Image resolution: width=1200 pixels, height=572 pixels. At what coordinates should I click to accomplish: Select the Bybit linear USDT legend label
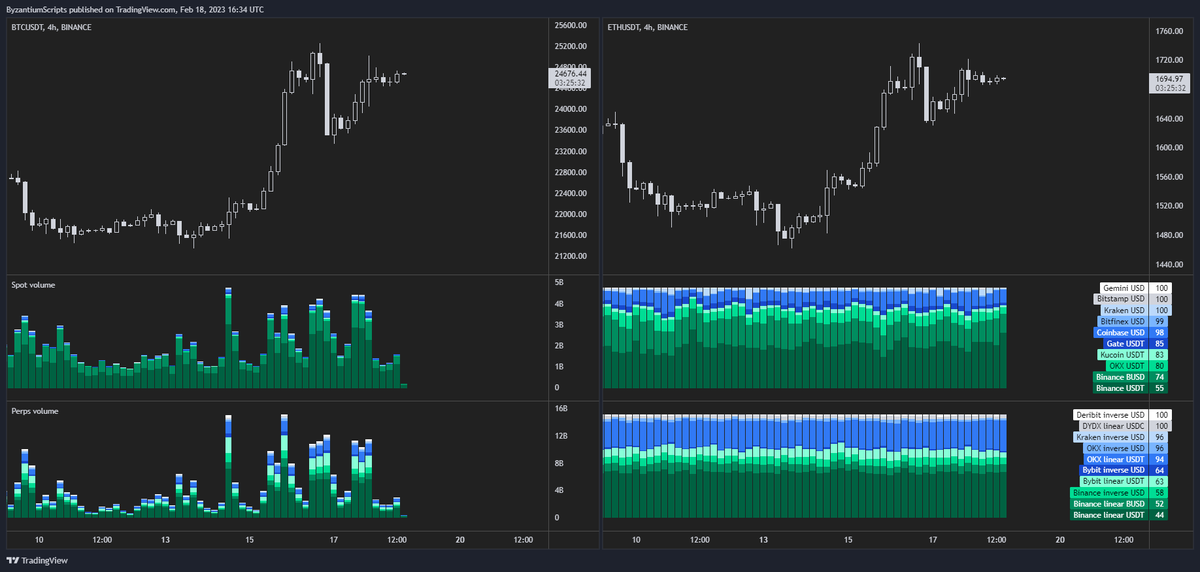coord(1114,481)
